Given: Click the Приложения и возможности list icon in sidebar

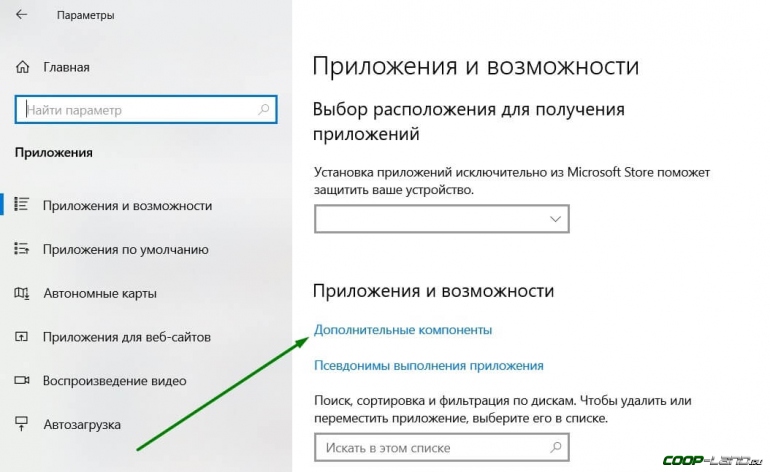Looking at the screenshot, I should [22, 205].
